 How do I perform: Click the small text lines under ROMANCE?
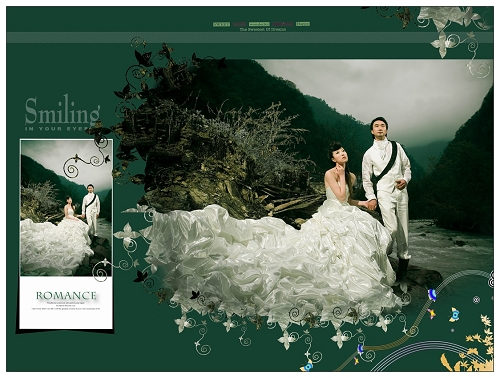66,306
